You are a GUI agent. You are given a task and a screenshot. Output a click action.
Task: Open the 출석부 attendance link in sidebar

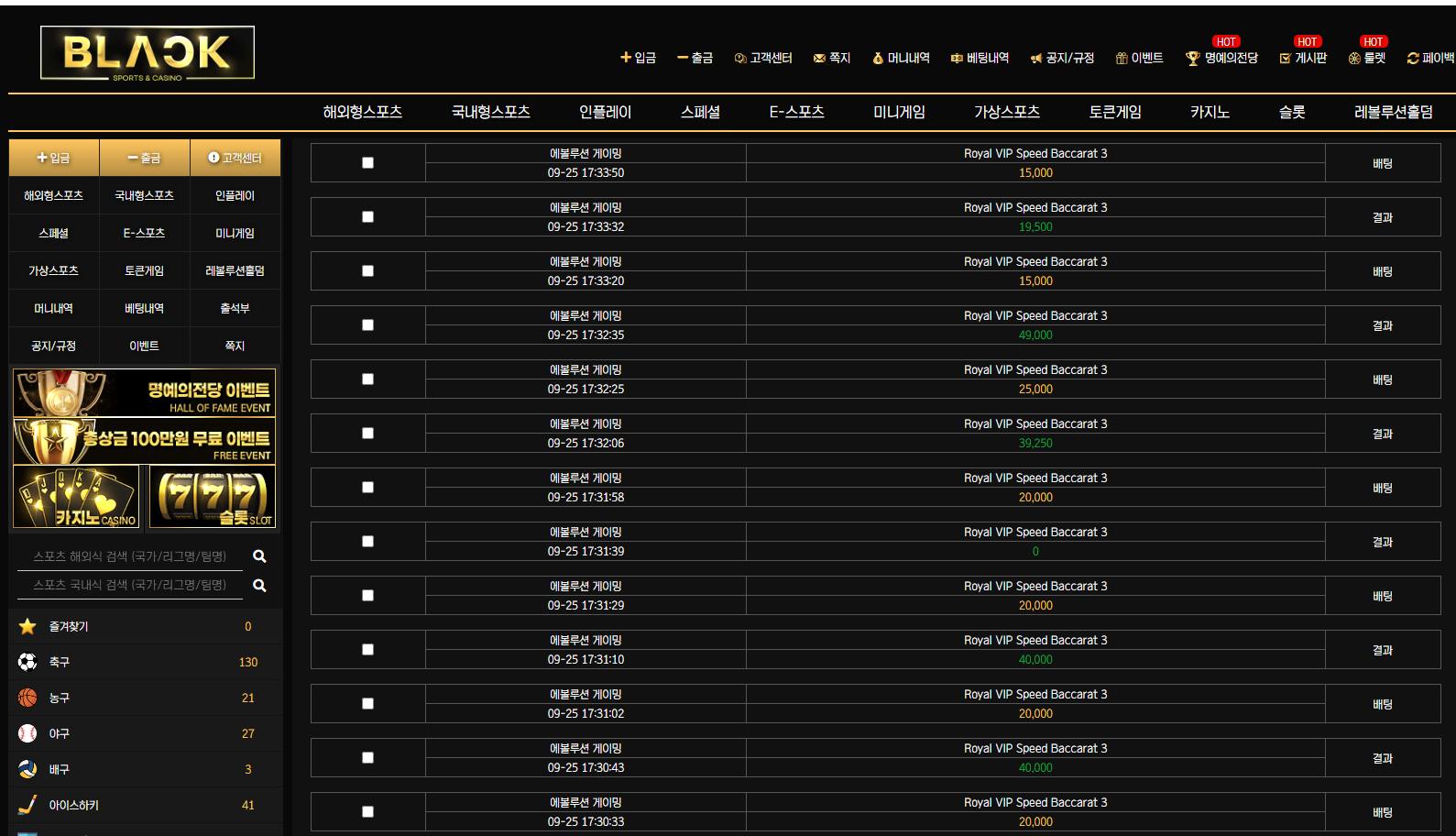coord(235,309)
